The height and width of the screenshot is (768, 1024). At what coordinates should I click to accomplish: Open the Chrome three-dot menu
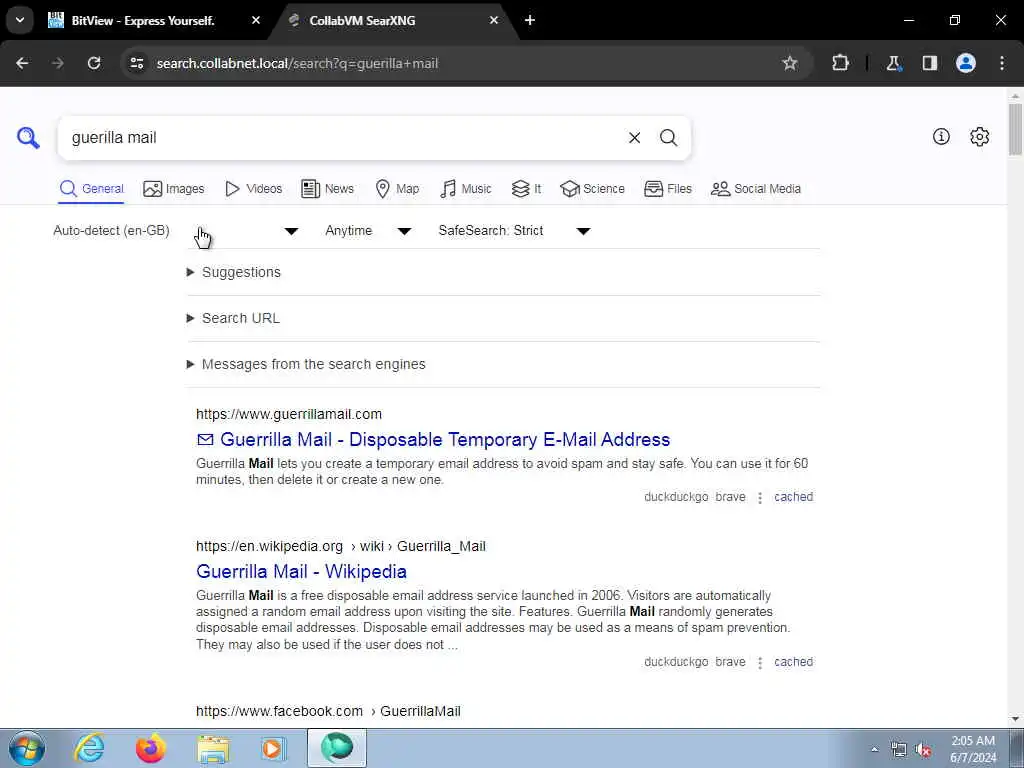(x=1002, y=63)
